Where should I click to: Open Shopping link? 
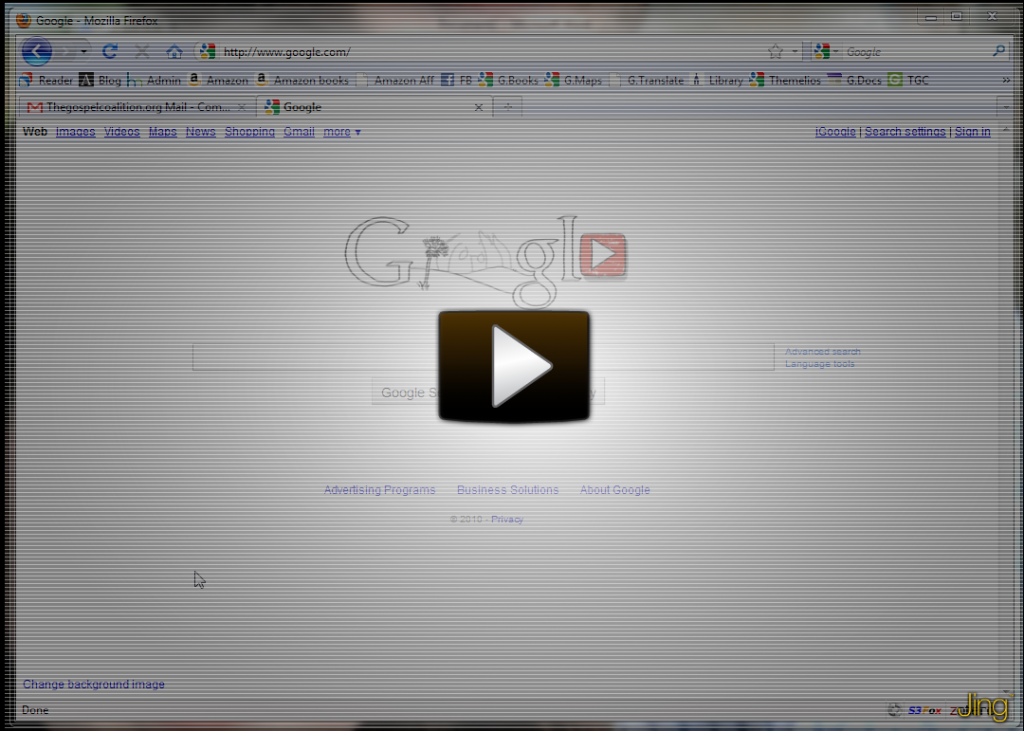click(249, 132)
